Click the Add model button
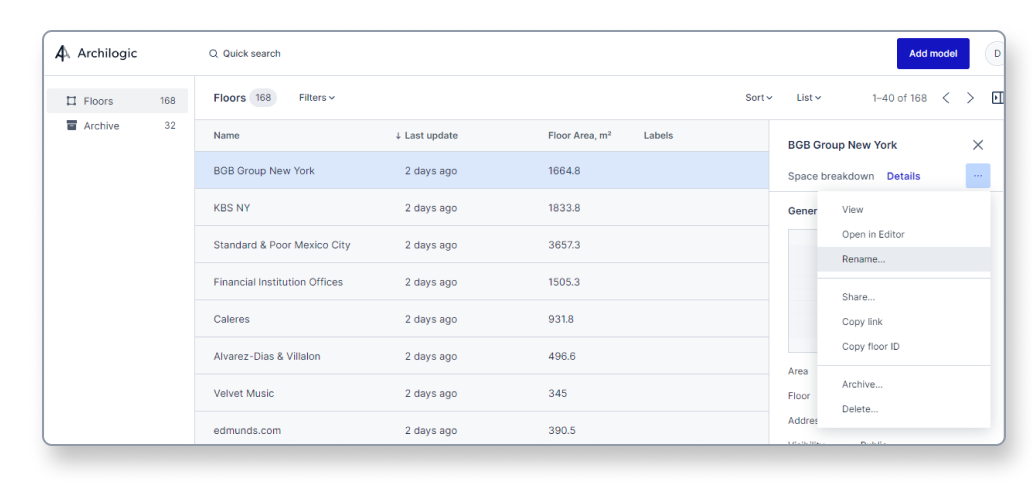 [x=933, y=53]
